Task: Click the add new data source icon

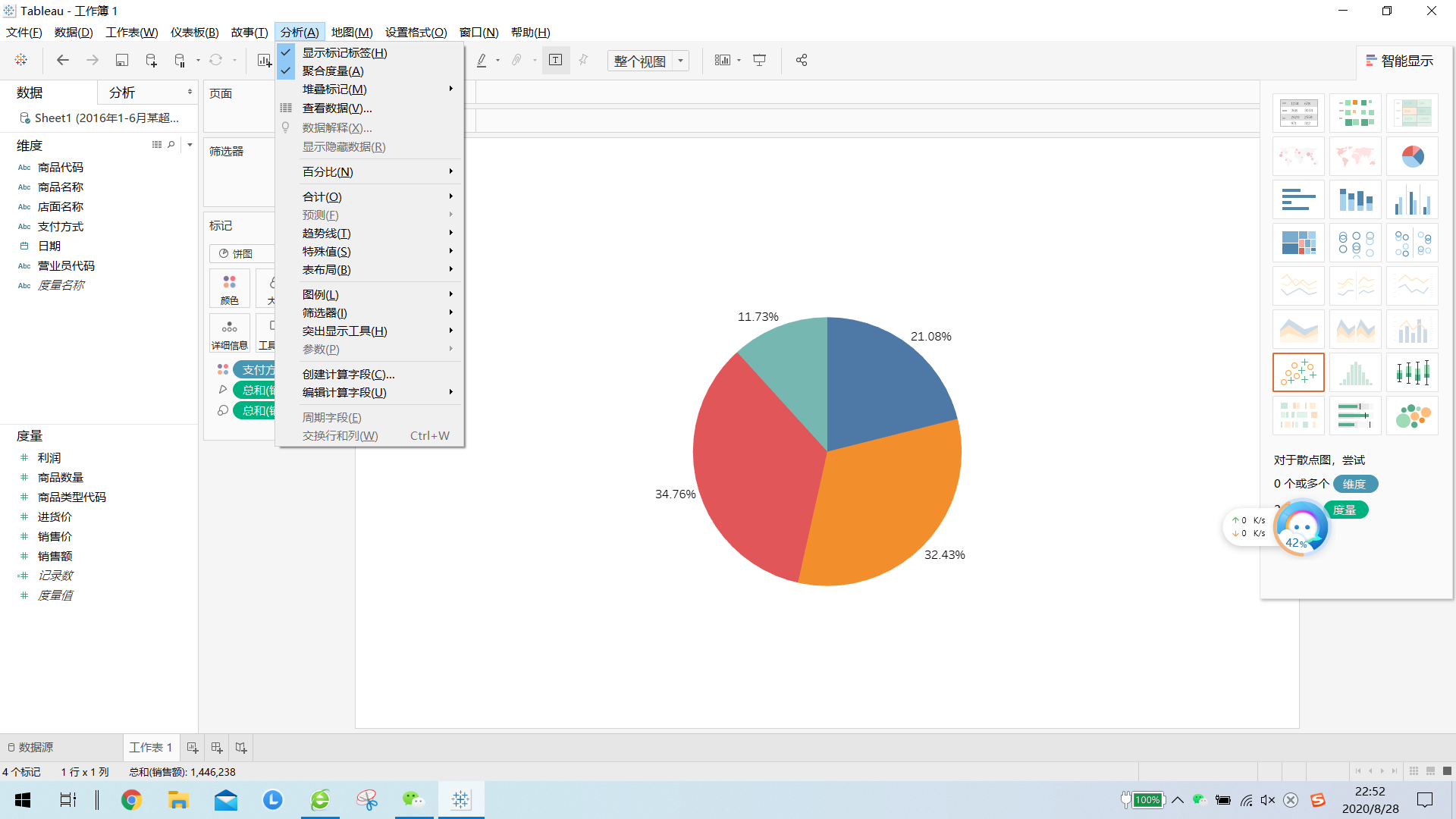Action: coord(151,60)
